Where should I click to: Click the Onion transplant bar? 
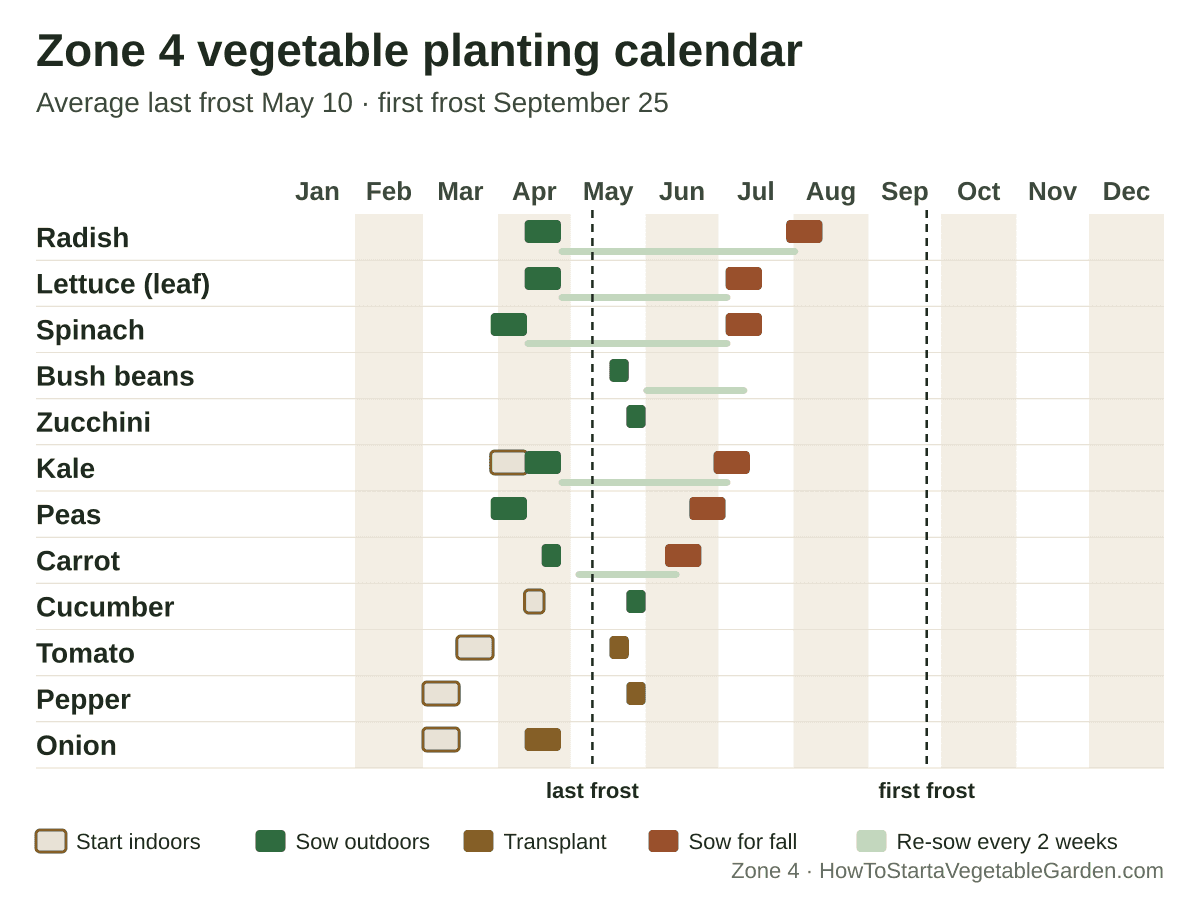[543, 740]
